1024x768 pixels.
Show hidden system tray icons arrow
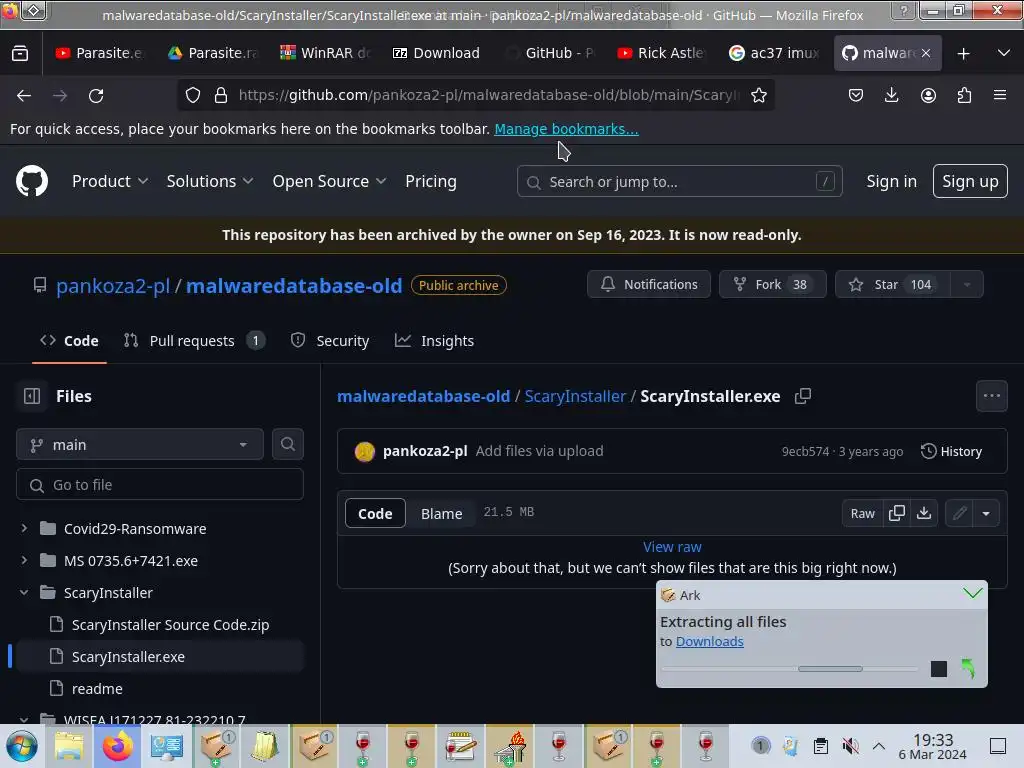click(x=879, y=746)
